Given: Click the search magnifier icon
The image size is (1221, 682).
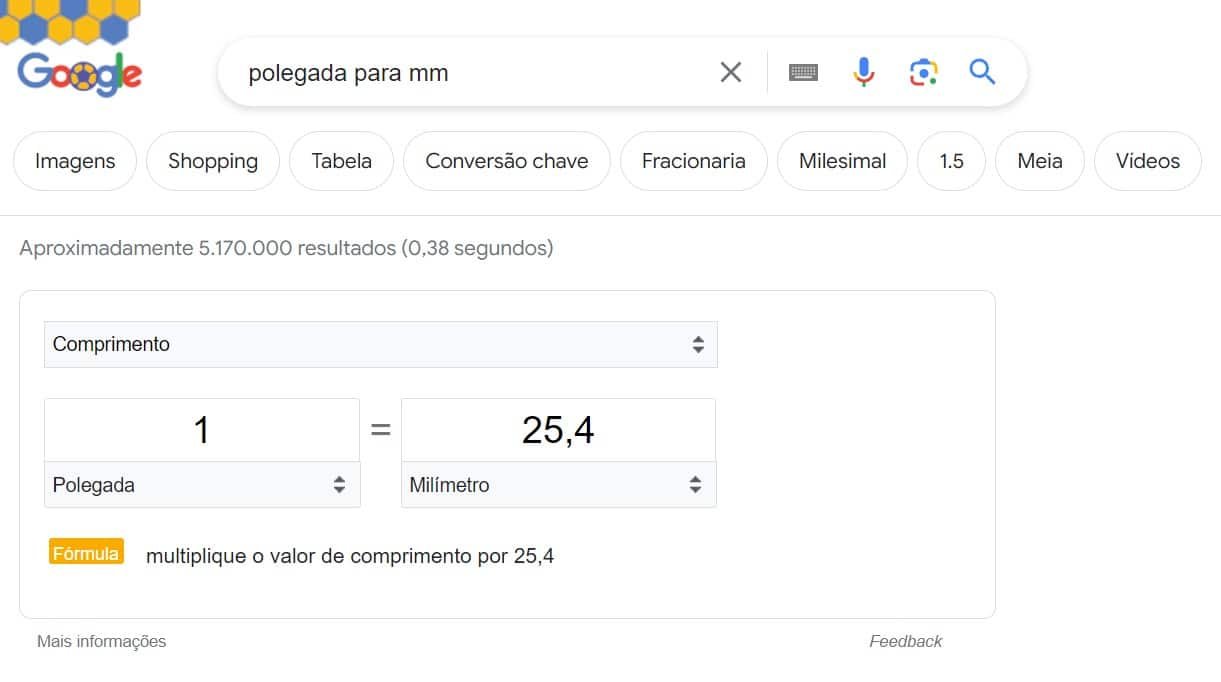Looking at the screenshot, I should (x=981, y=71).
